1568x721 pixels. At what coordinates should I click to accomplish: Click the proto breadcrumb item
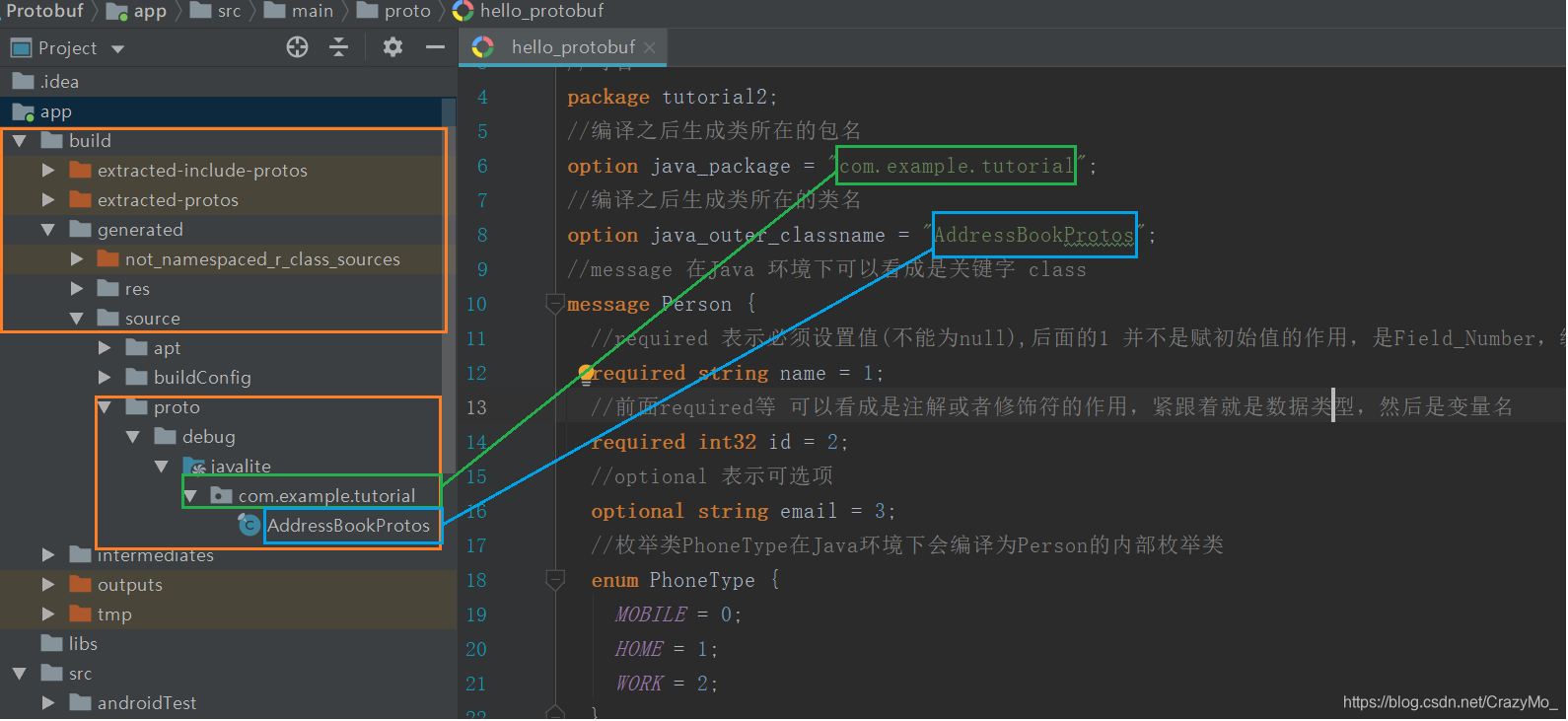coord(393,11)
